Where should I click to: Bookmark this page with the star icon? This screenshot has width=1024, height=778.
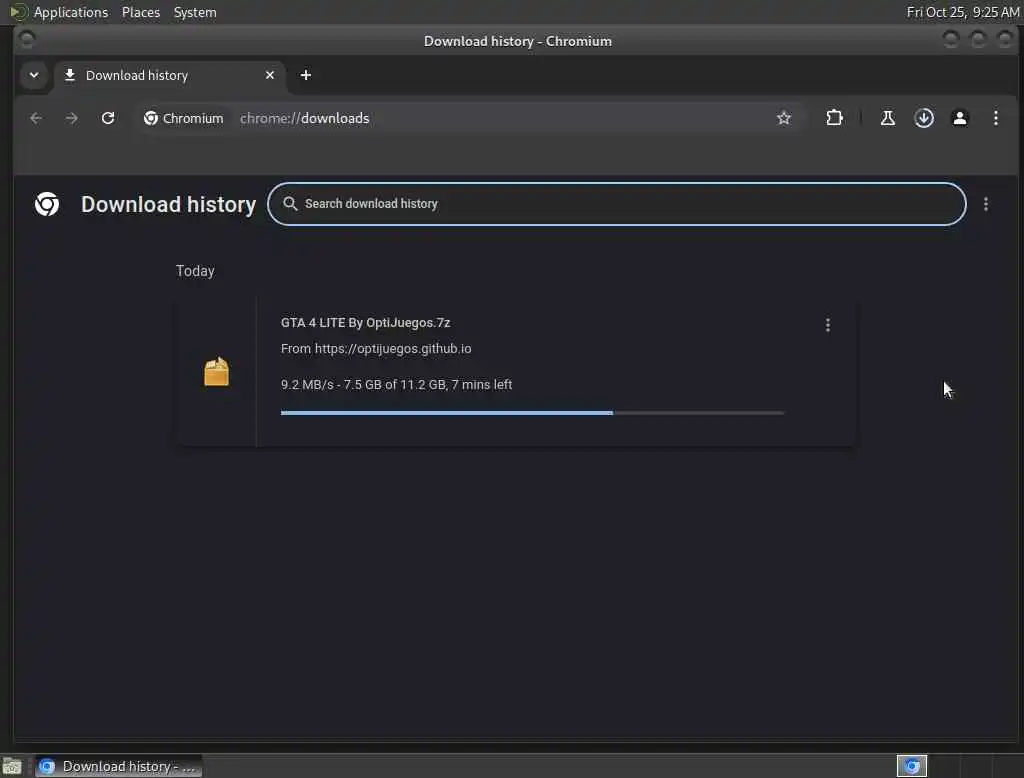pyautogui.click(x=784, y=118)
